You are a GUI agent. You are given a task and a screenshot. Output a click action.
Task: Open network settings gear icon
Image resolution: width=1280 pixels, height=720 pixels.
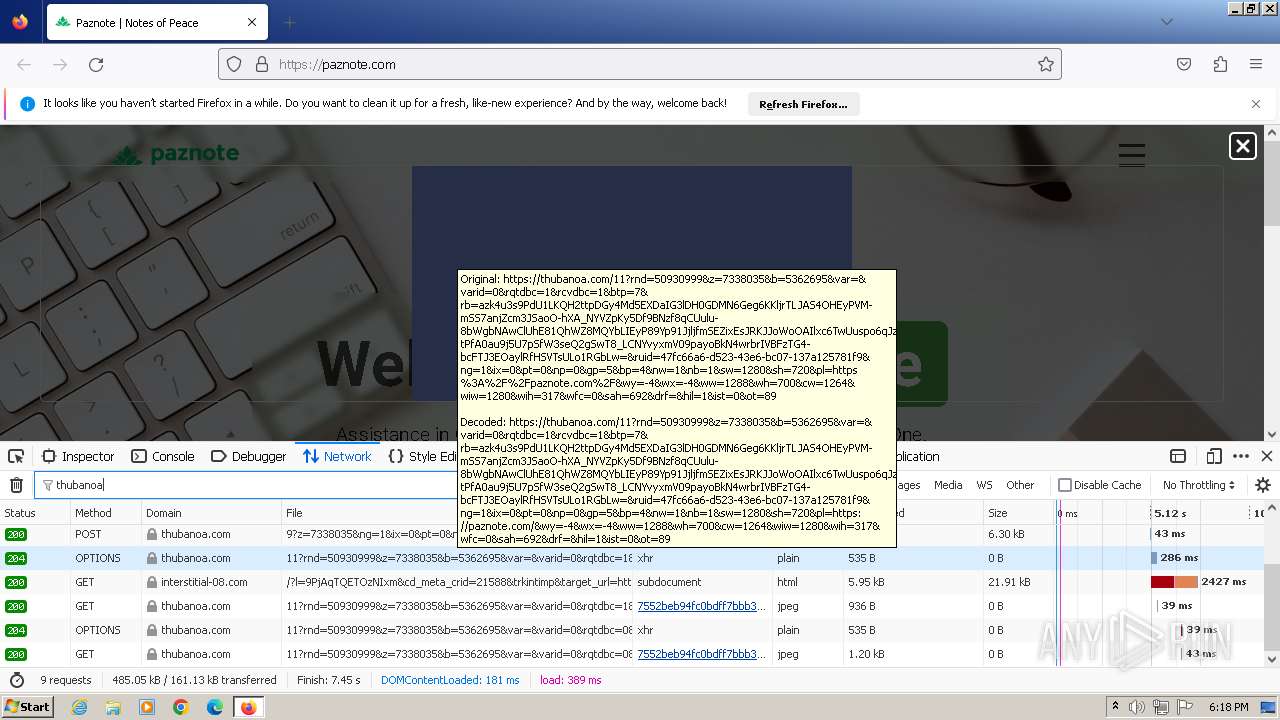1263,485
